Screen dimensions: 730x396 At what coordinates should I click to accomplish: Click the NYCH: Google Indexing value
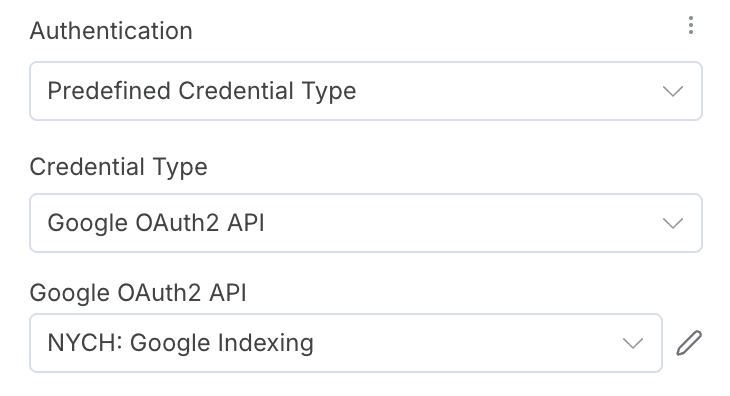(181, 343)
